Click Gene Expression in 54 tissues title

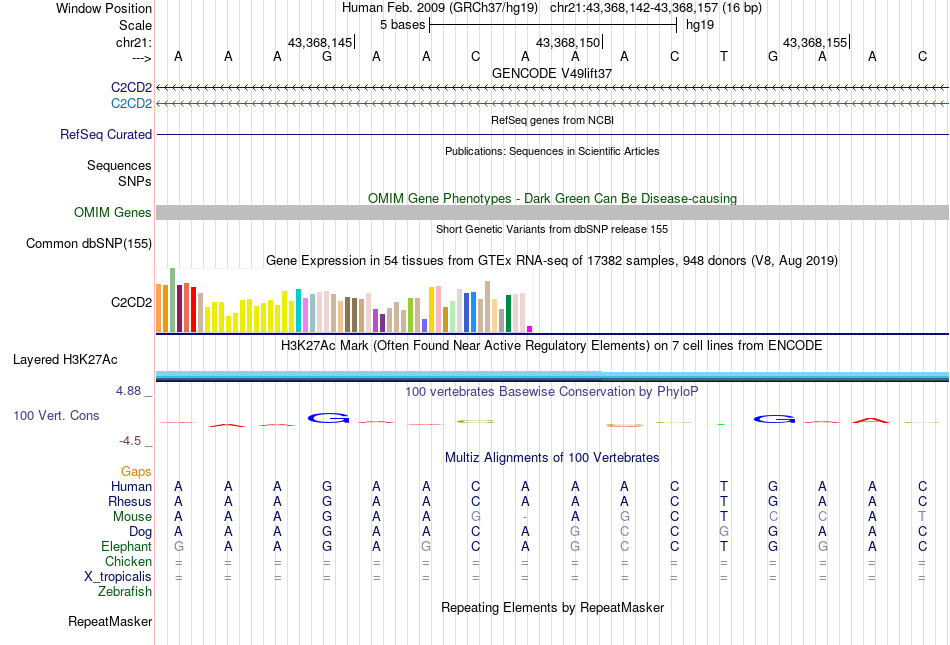click(x=552, y=260)
